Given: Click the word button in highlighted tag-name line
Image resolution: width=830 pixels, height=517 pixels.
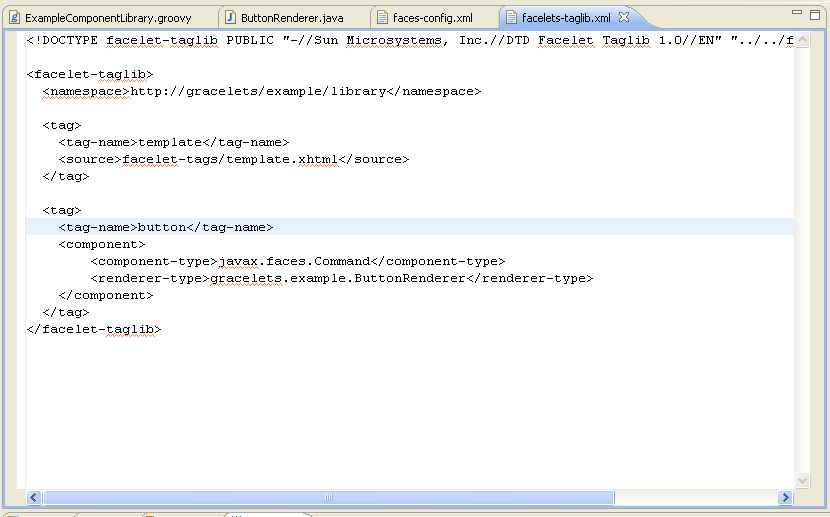Looking at the screenshot, I should [x=162, y=227].
